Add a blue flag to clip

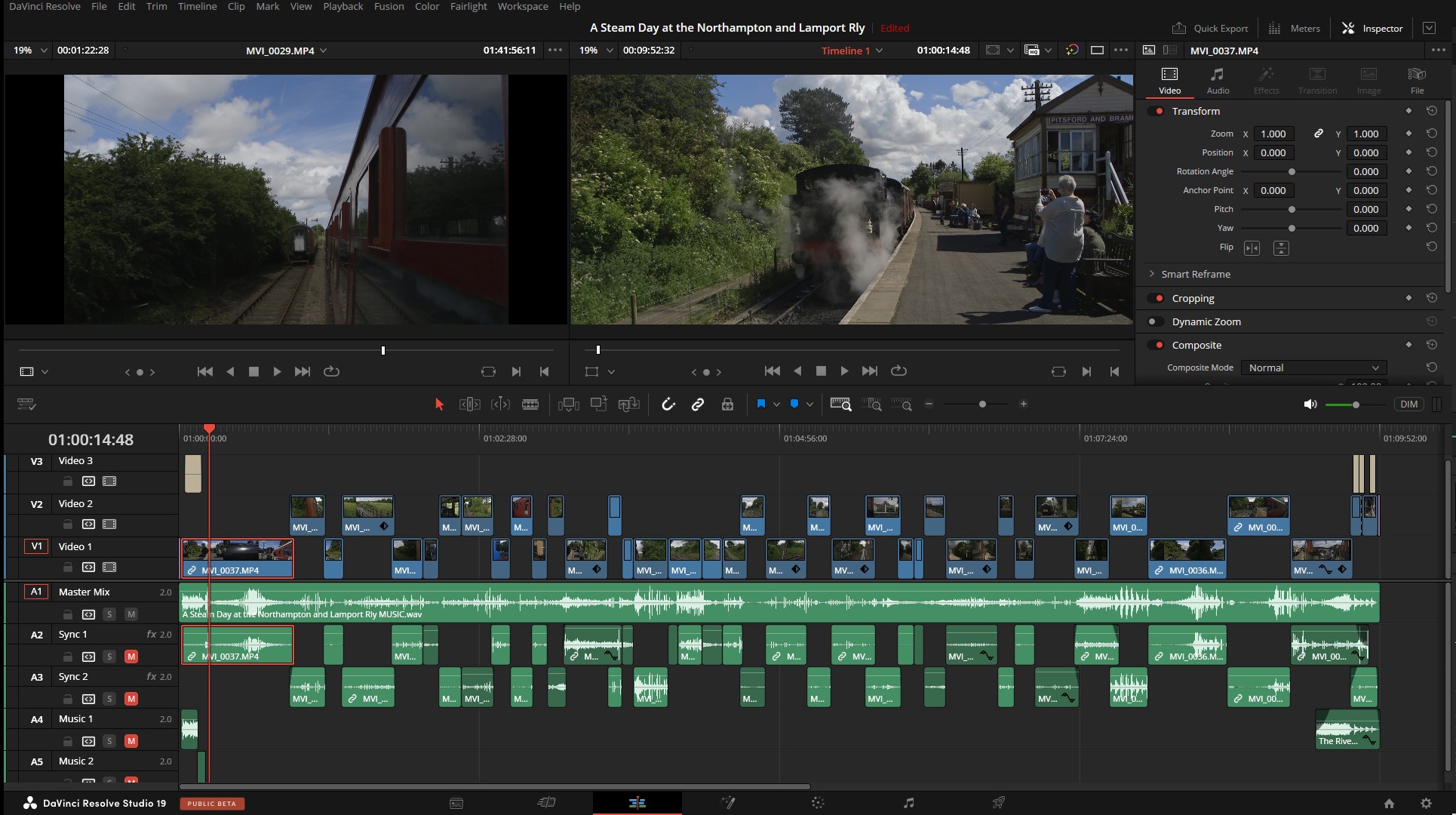coord(761,404)
